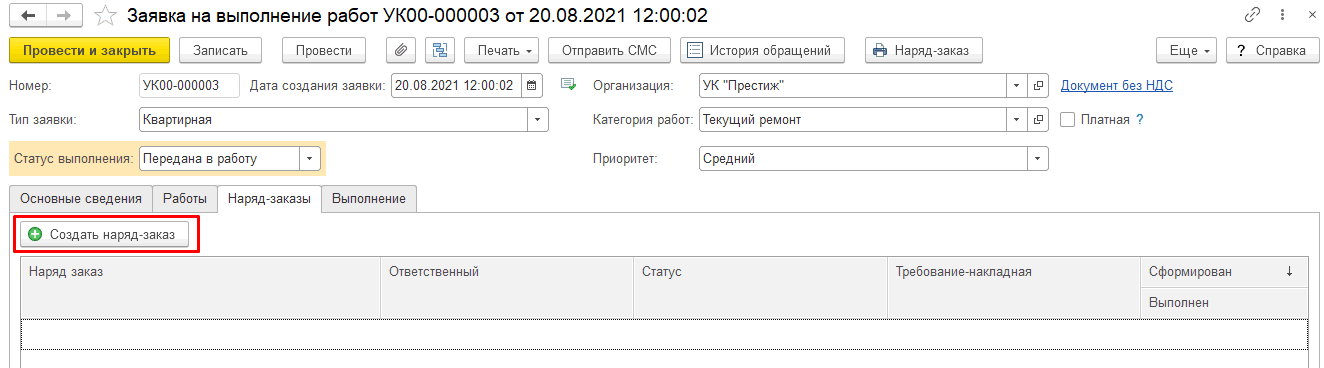Click the Создать наряд-заказ button
The width and height of the screenshot is (1324, 368).
point(104,235)
